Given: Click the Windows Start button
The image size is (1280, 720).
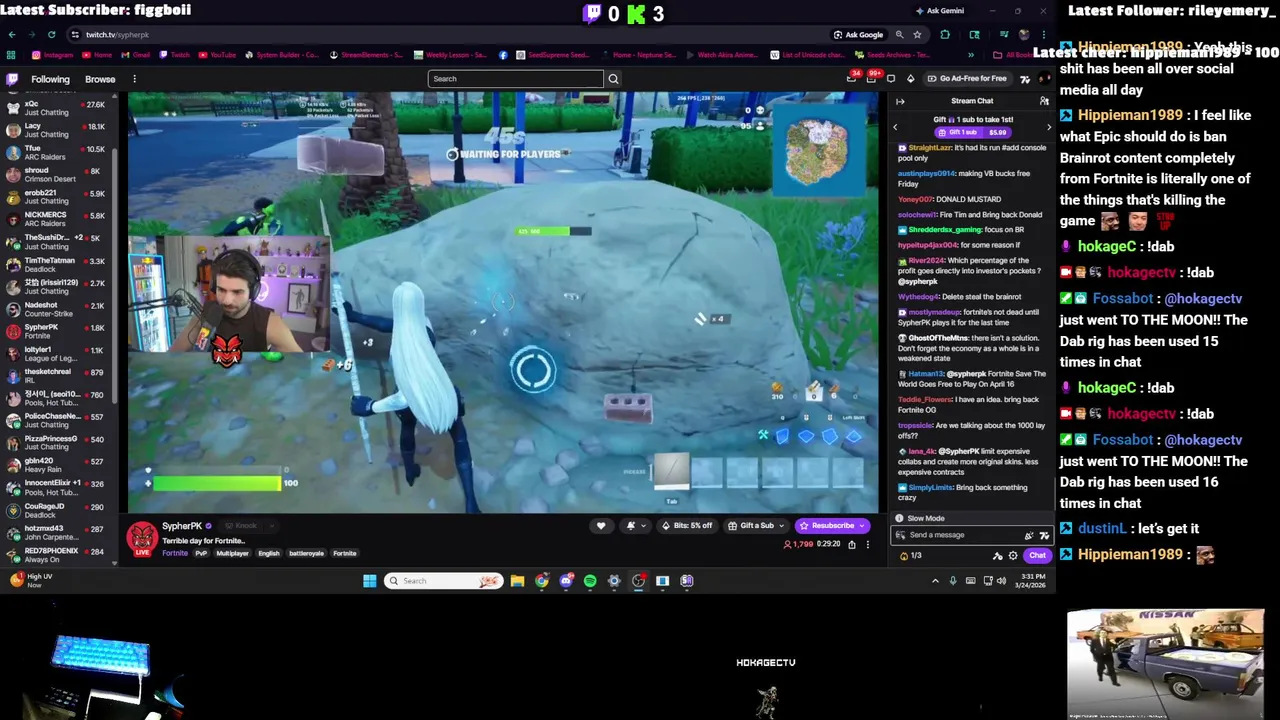Looking at the screenshot, I should (369, 581).
